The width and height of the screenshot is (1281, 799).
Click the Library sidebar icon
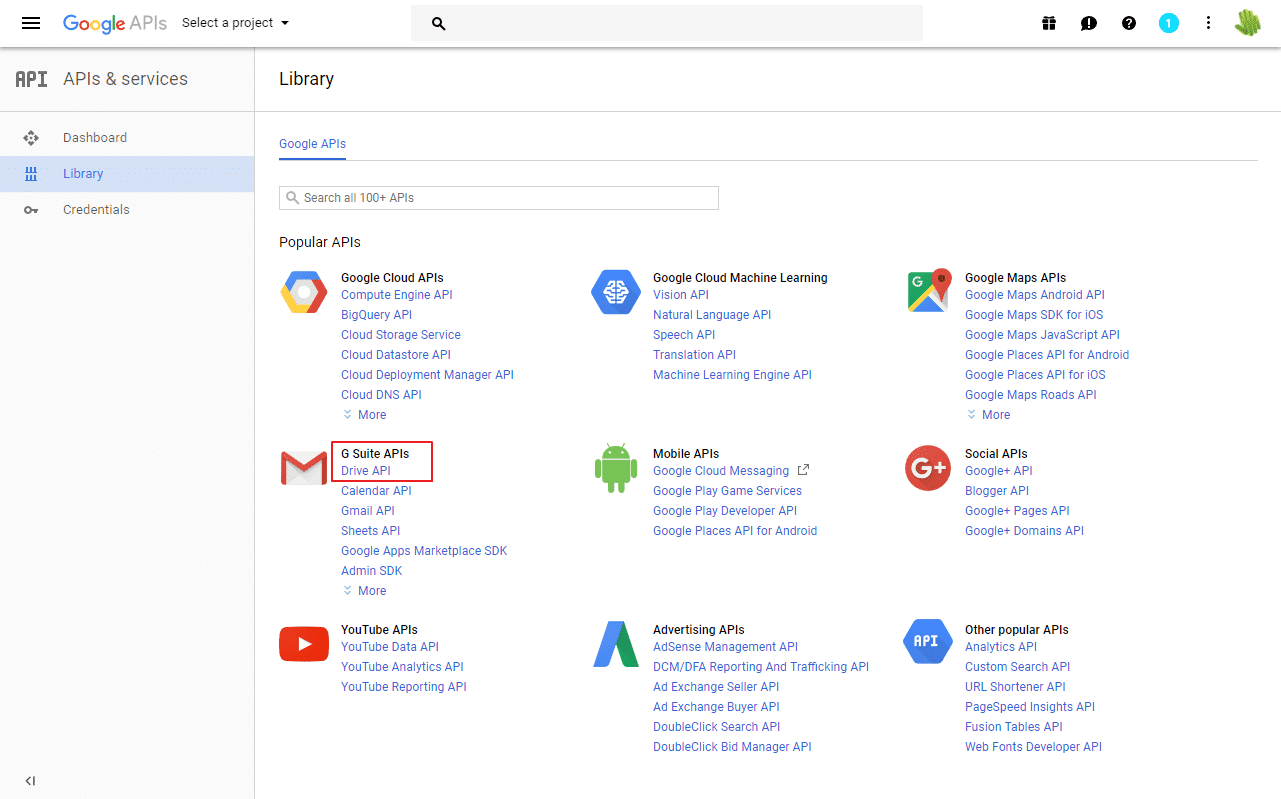tap(31, 174)
